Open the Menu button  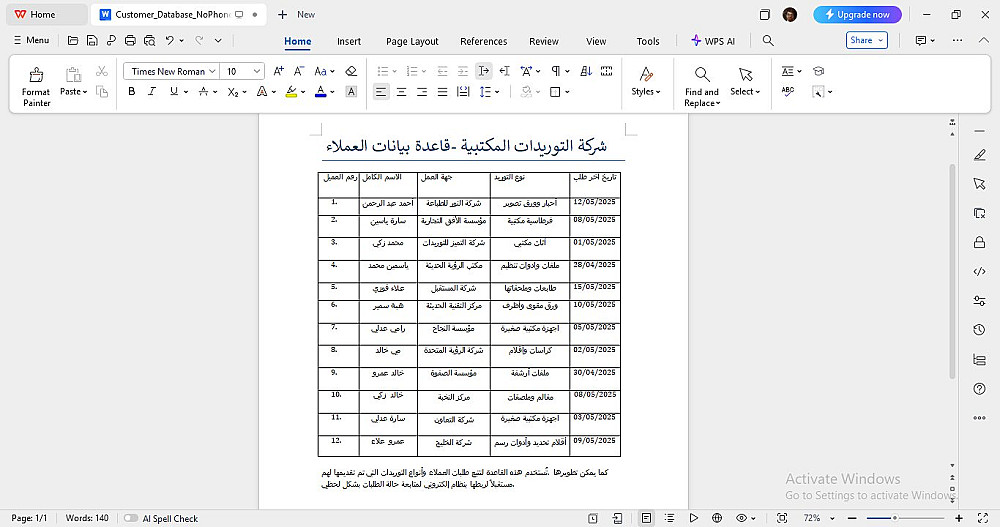click(31, 40)
